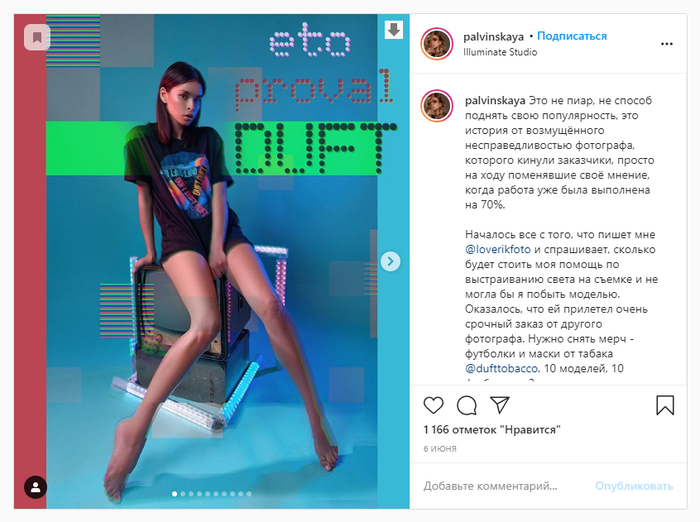Save post with bookmark icon under caption
This screenshot has height=522, width=700.
click(665, 405)
